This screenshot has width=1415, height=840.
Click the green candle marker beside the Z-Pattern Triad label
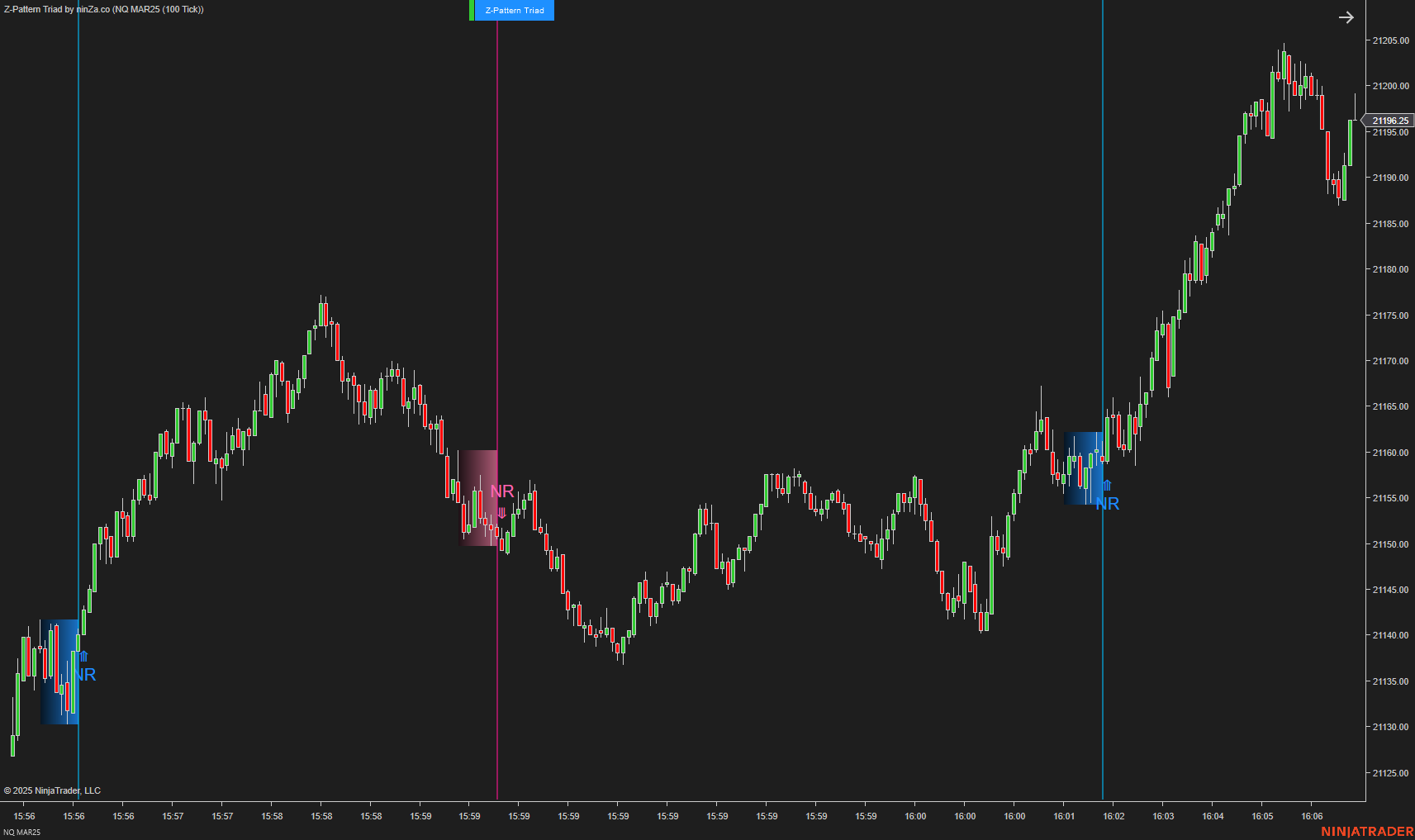coord(472,10)
